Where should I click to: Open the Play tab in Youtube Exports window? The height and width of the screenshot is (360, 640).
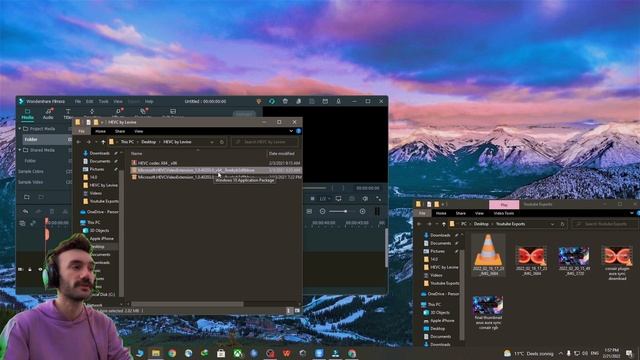coord(504,204)
